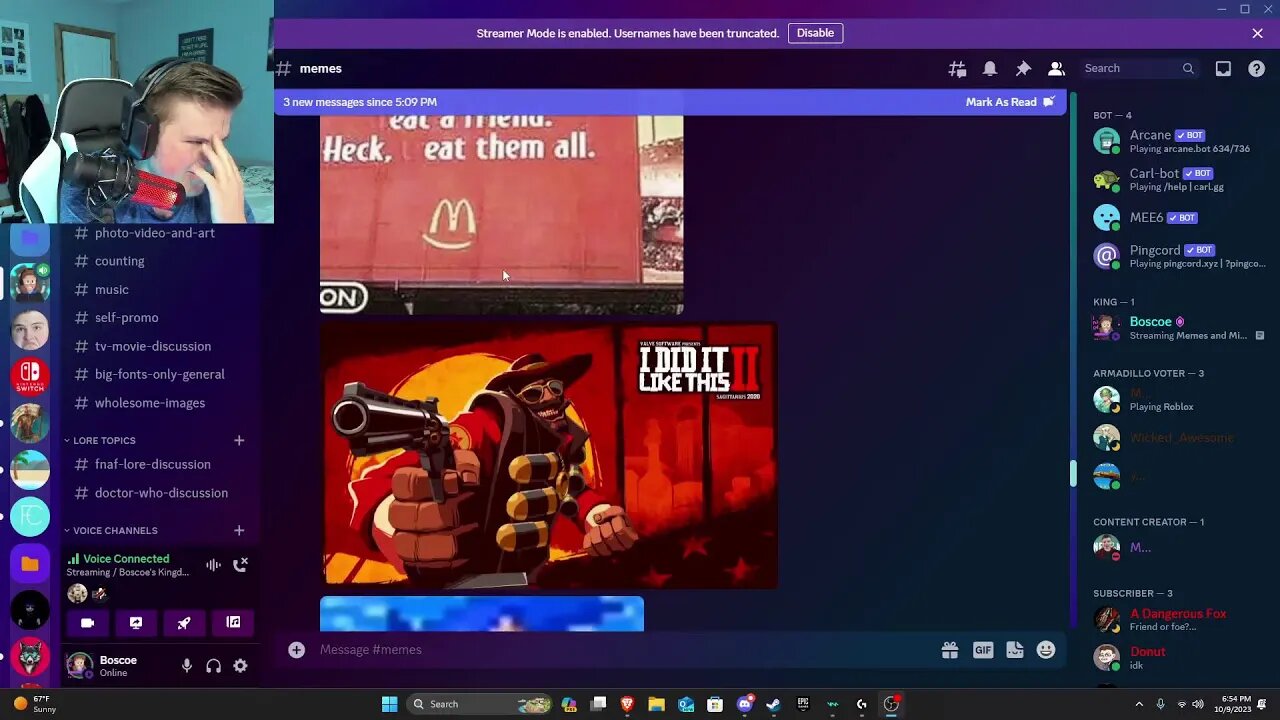Start an activity with the rocket icon
This screenshot has height=720, width=1280.
point(184,623)
